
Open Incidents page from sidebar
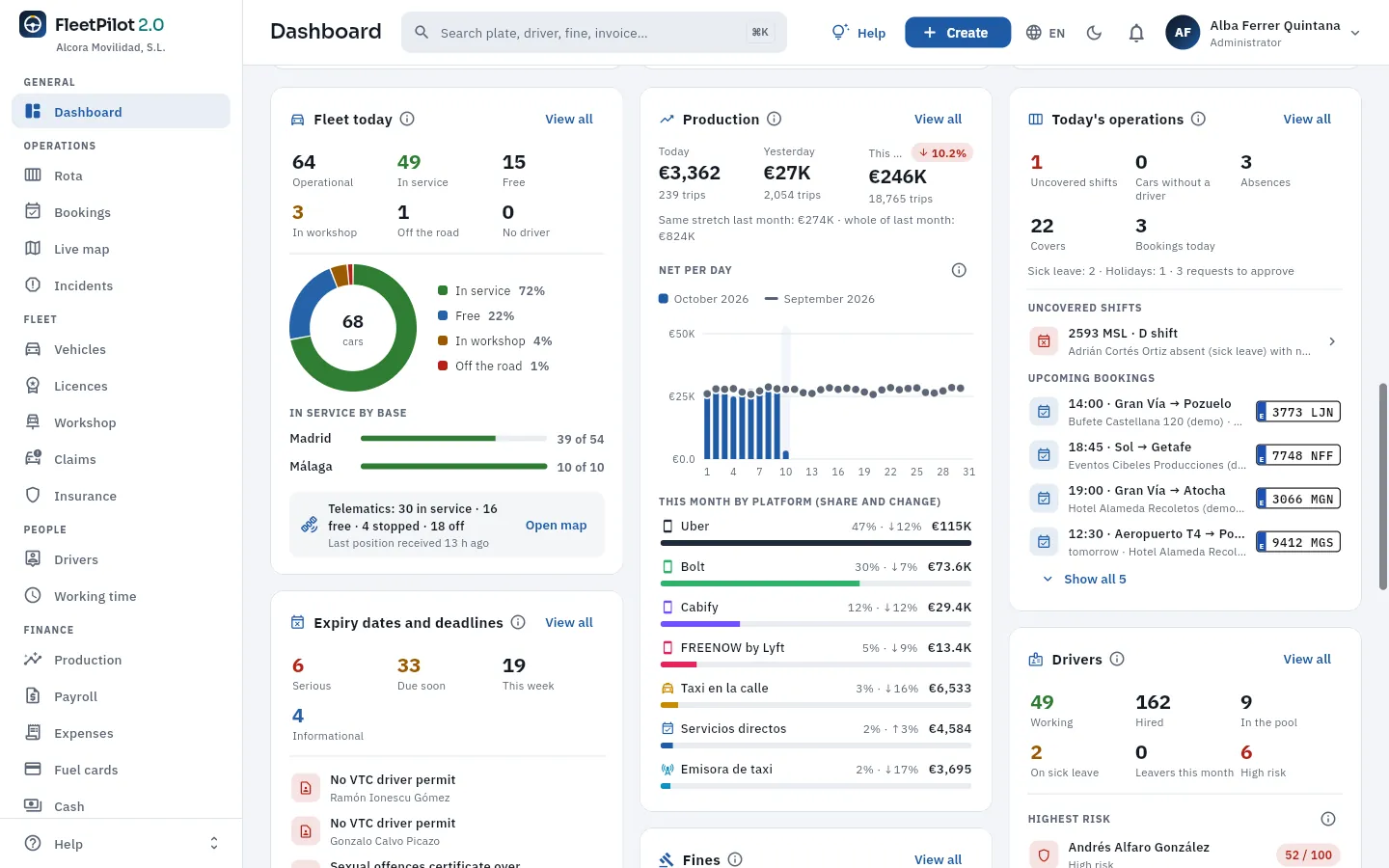coord(121,285)
